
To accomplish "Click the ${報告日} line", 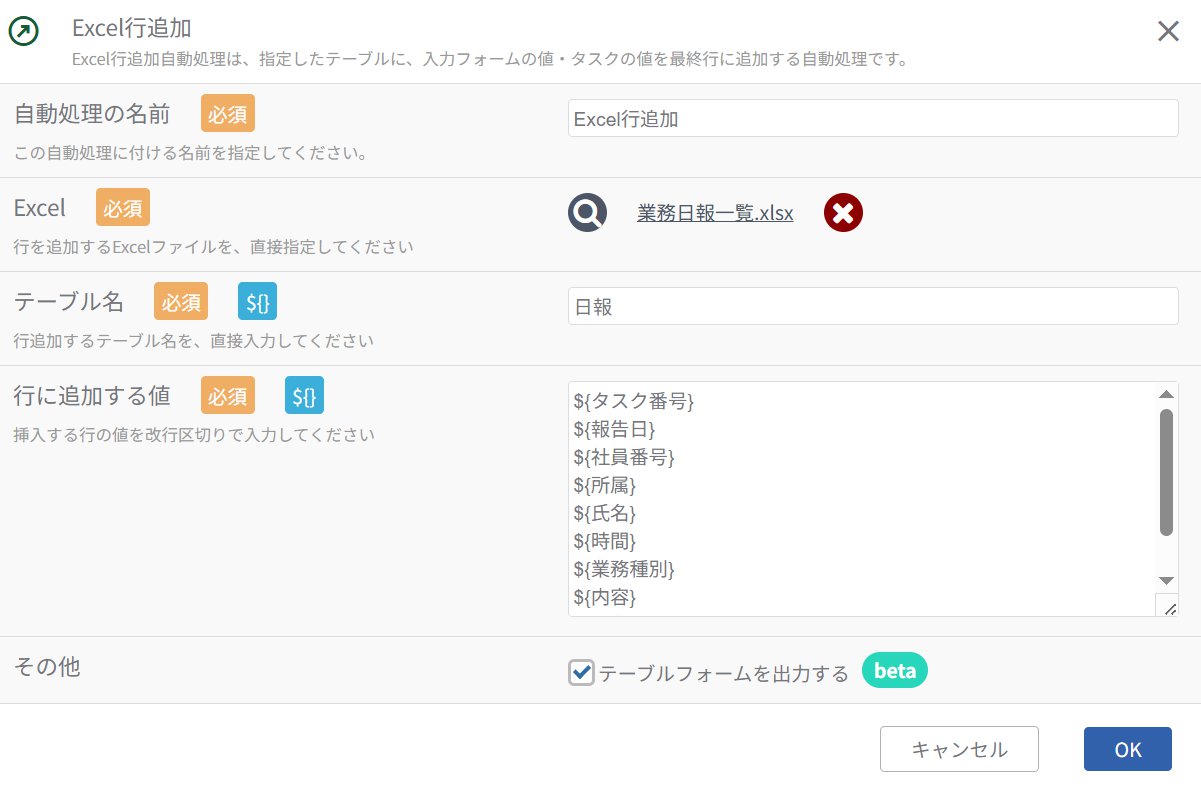I will 615,429.
